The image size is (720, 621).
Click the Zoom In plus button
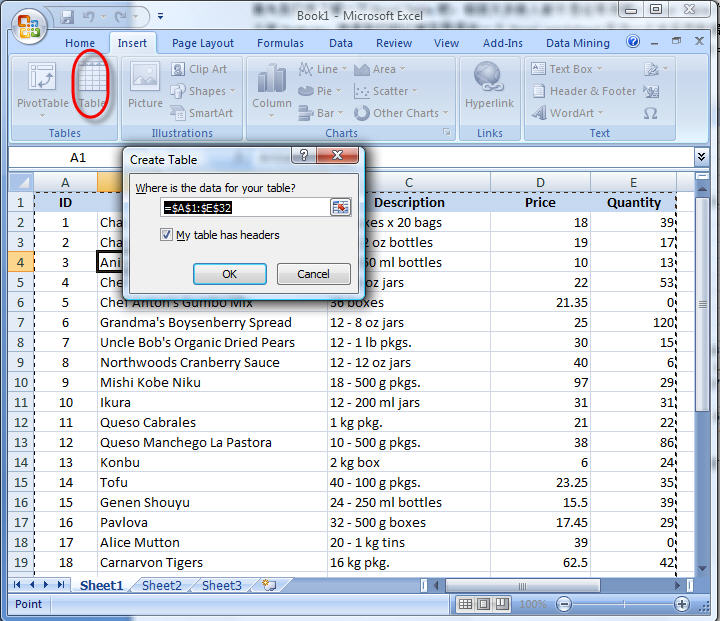(x=682, y=604)
